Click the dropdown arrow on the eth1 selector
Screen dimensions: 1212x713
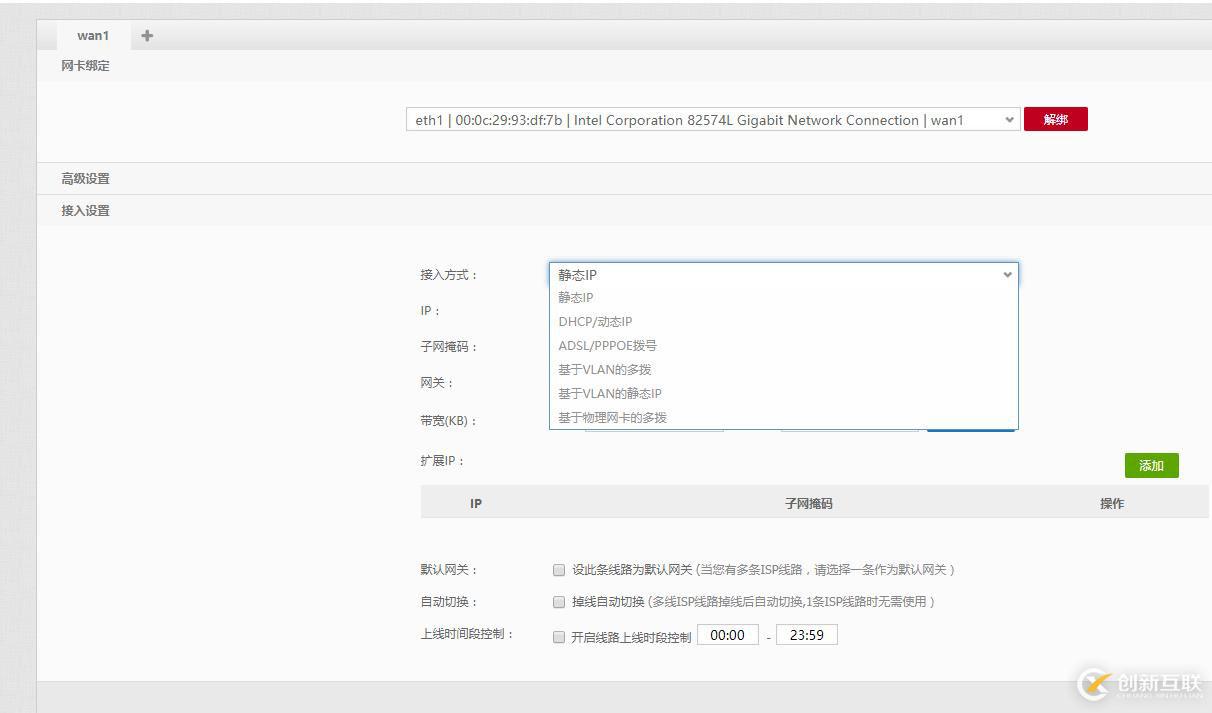1009,119
